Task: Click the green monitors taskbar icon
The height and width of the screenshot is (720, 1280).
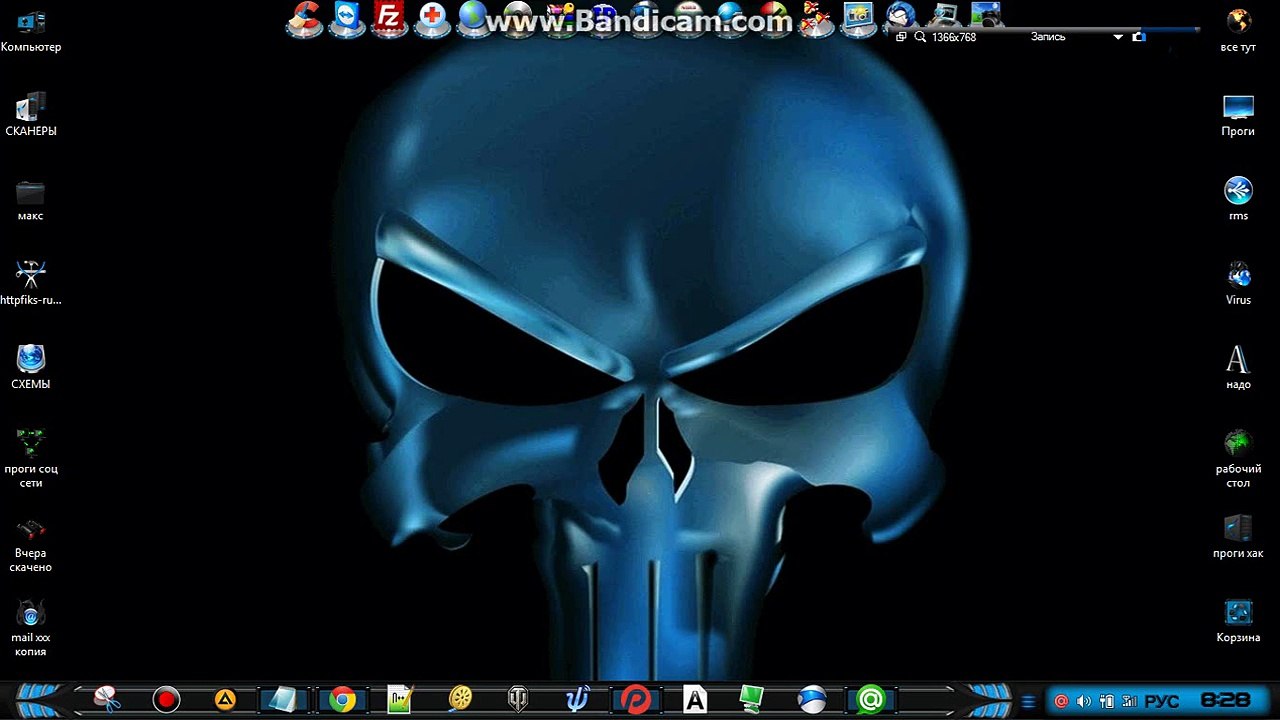Action: coord(752,699)
